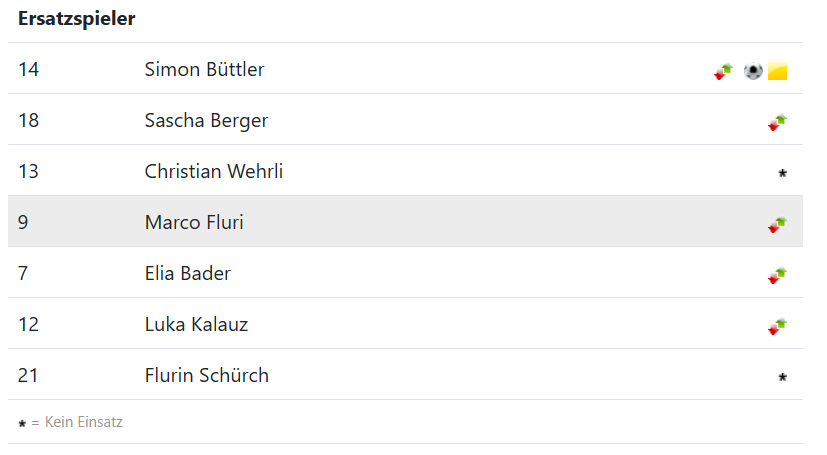Select player name Sascha Berger
This screenshot has height=455, width=827.
pyautogui.click(x=206, y=120)
